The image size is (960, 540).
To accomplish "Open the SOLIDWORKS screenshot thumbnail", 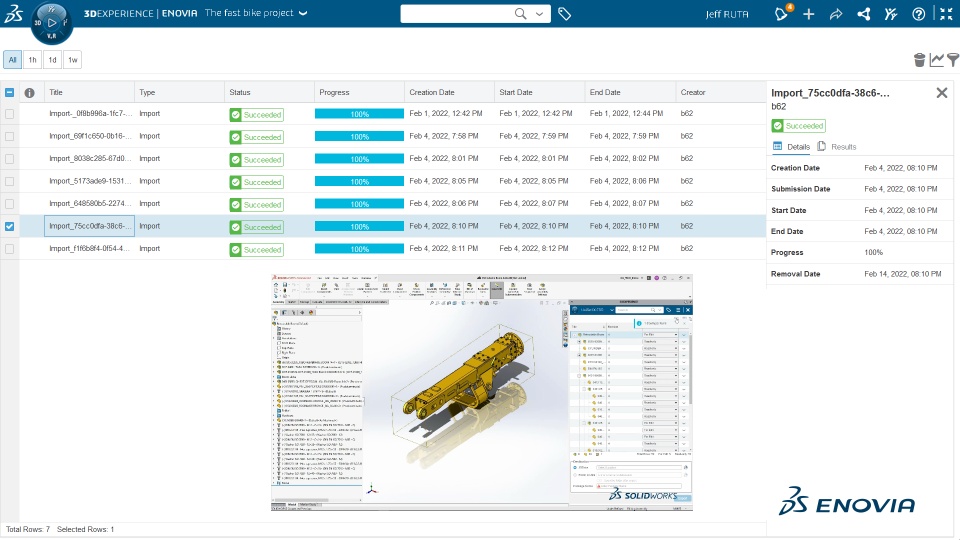I will click(x=482, y=392).
